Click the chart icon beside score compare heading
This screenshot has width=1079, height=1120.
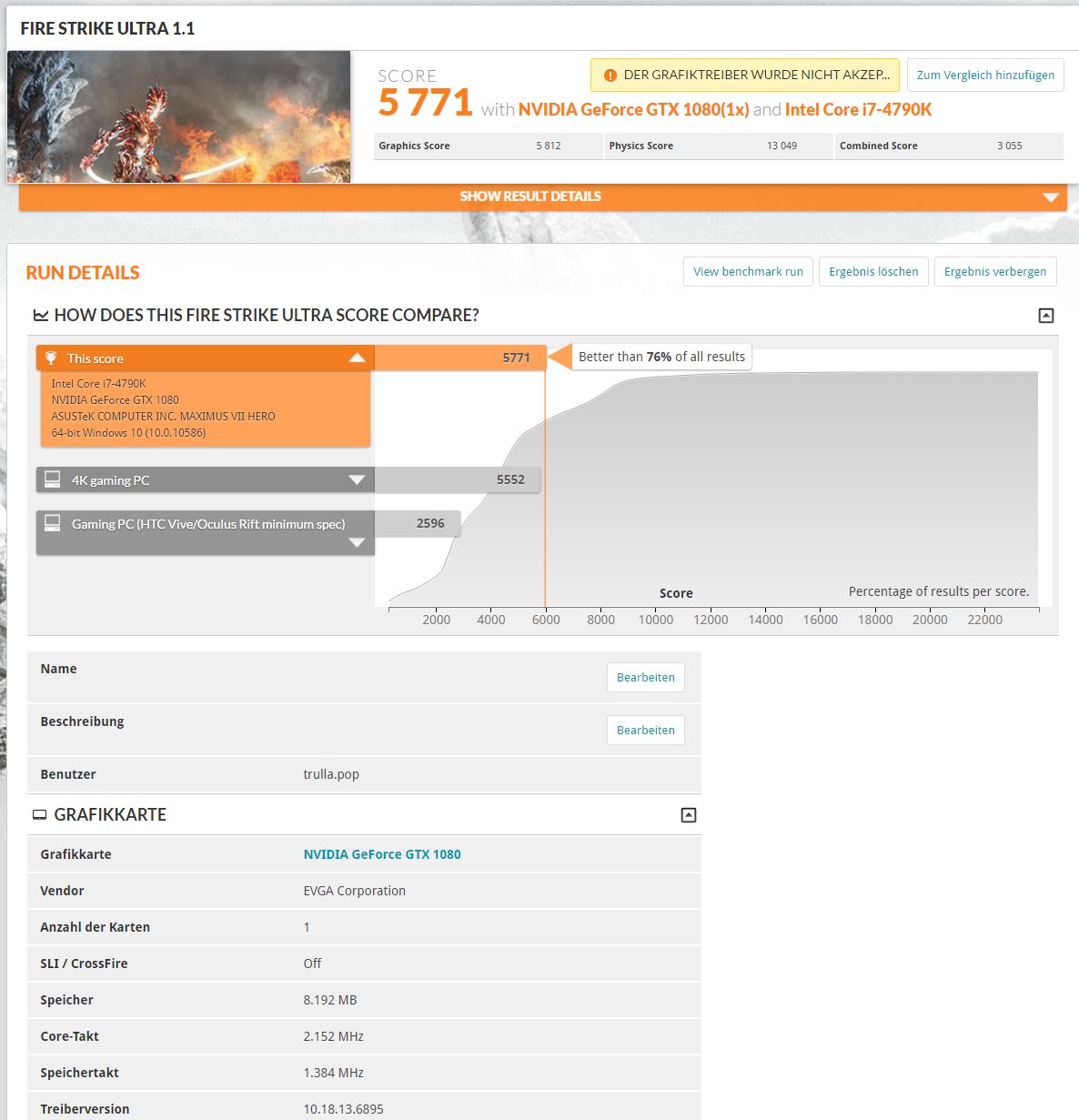click(41, 316)
